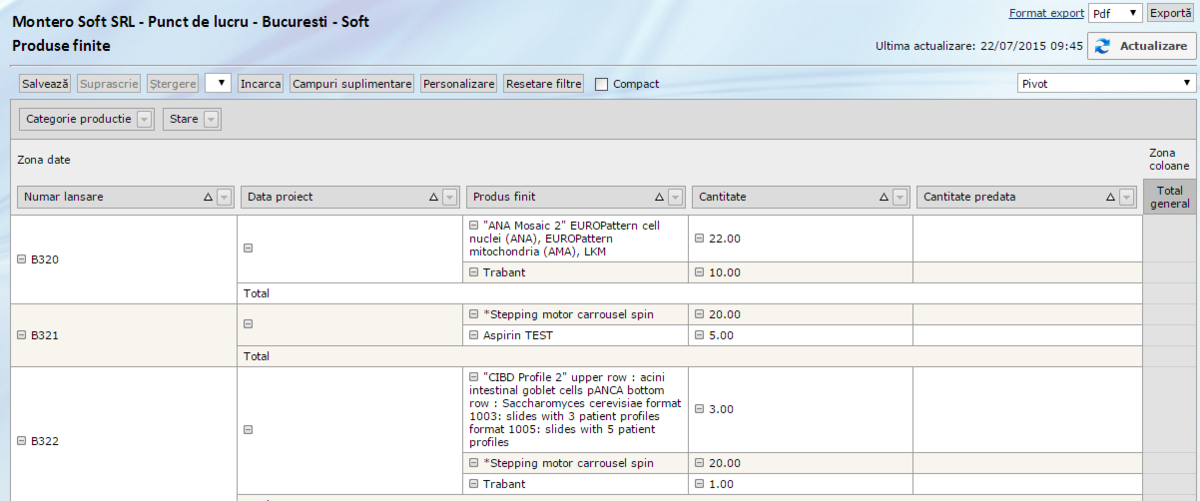Sort by Numar lansare ascending triangle
The image size is (1200, 501).
pyautogui.click(x=208, y=198)
